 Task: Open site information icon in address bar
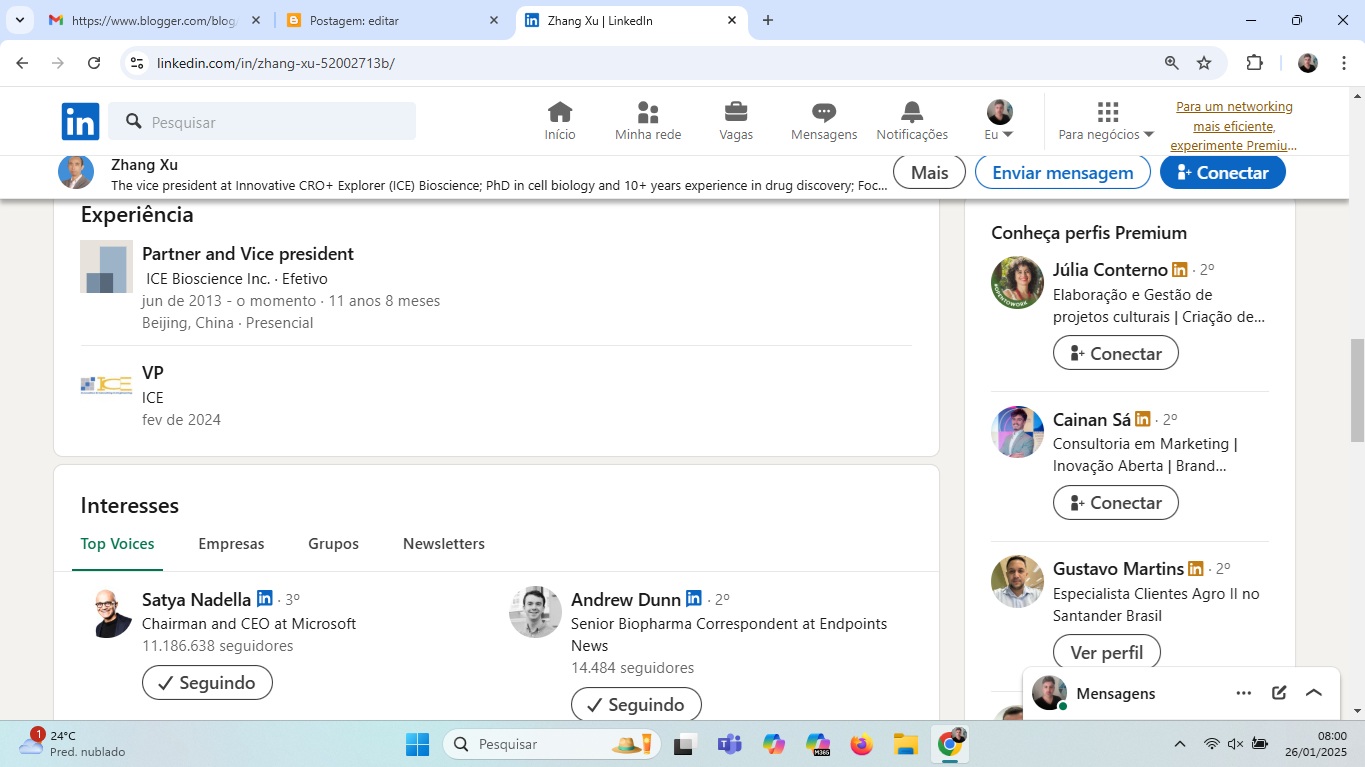pos(137,63)
